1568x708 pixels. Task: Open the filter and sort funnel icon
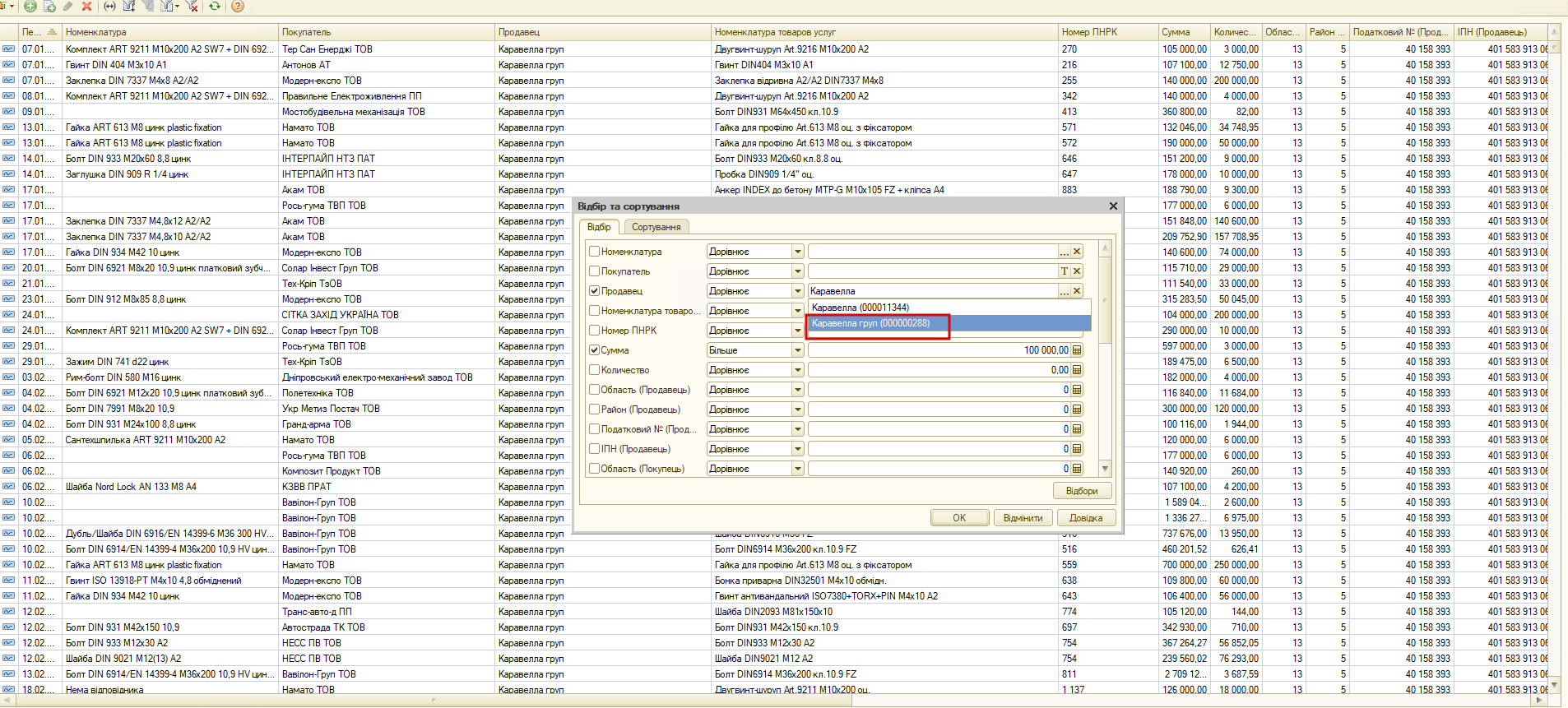[129, 7]
